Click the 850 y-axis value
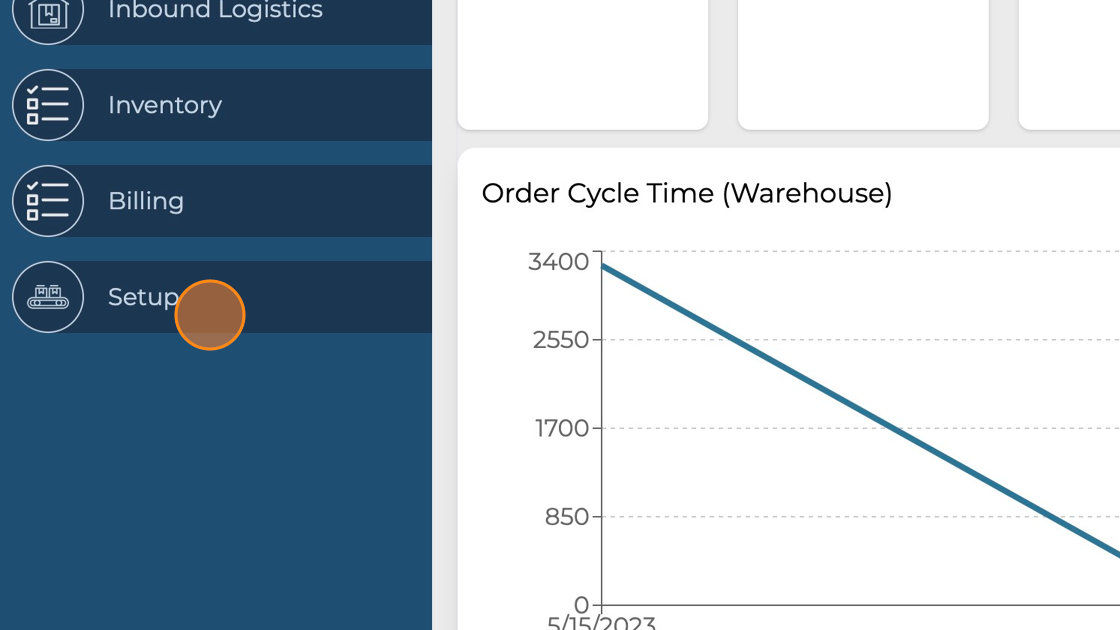Image resolution: width=1120 pixels, height=630 pixels. coord(566,517)
